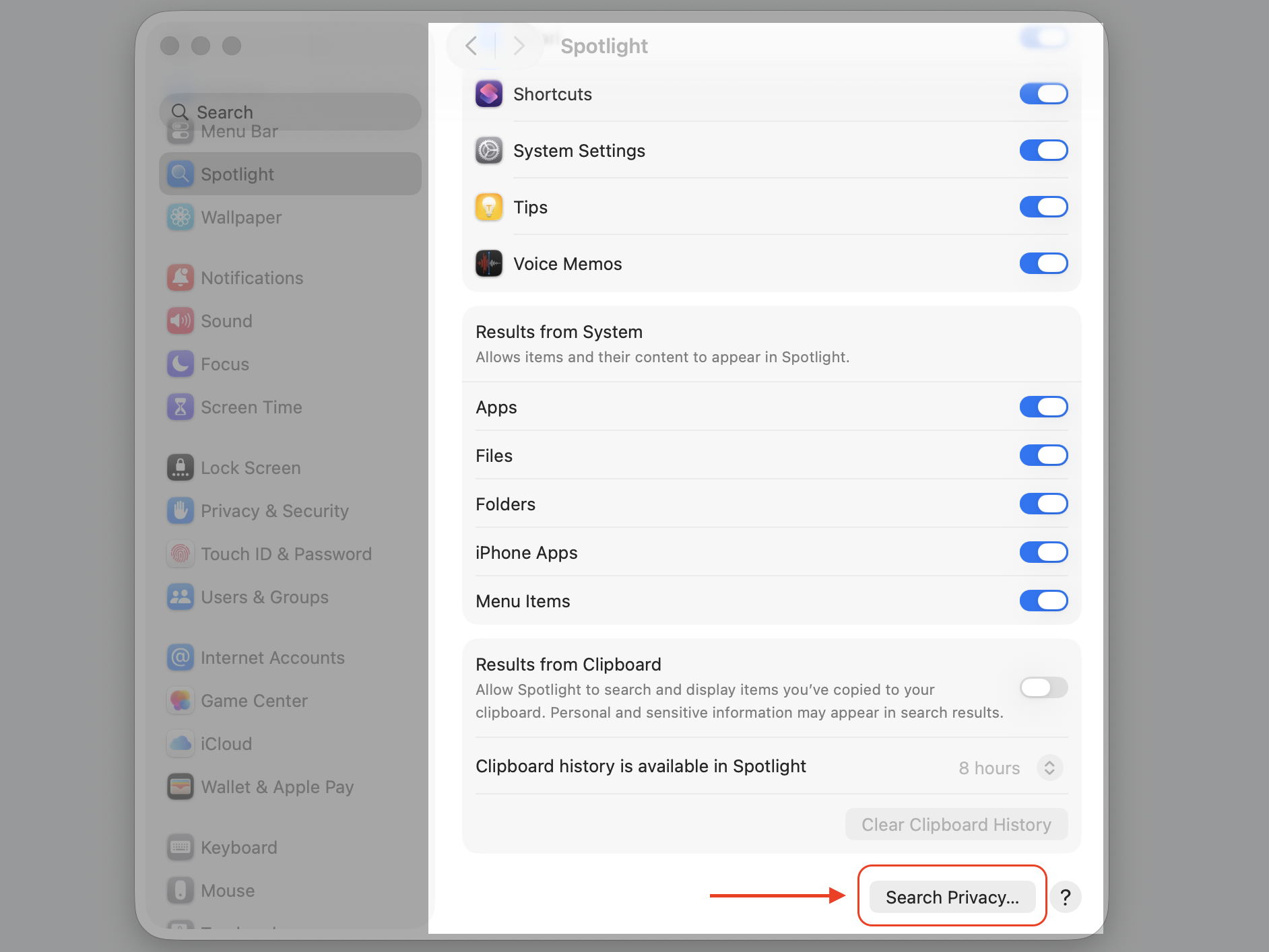The image size is (1269, 952).
Task: Go to Touch ID & Password
Action: 290,553
